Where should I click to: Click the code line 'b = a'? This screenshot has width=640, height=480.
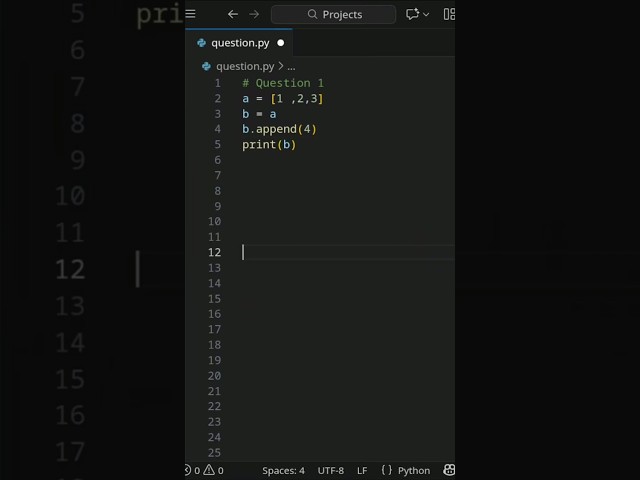(259, 114)
